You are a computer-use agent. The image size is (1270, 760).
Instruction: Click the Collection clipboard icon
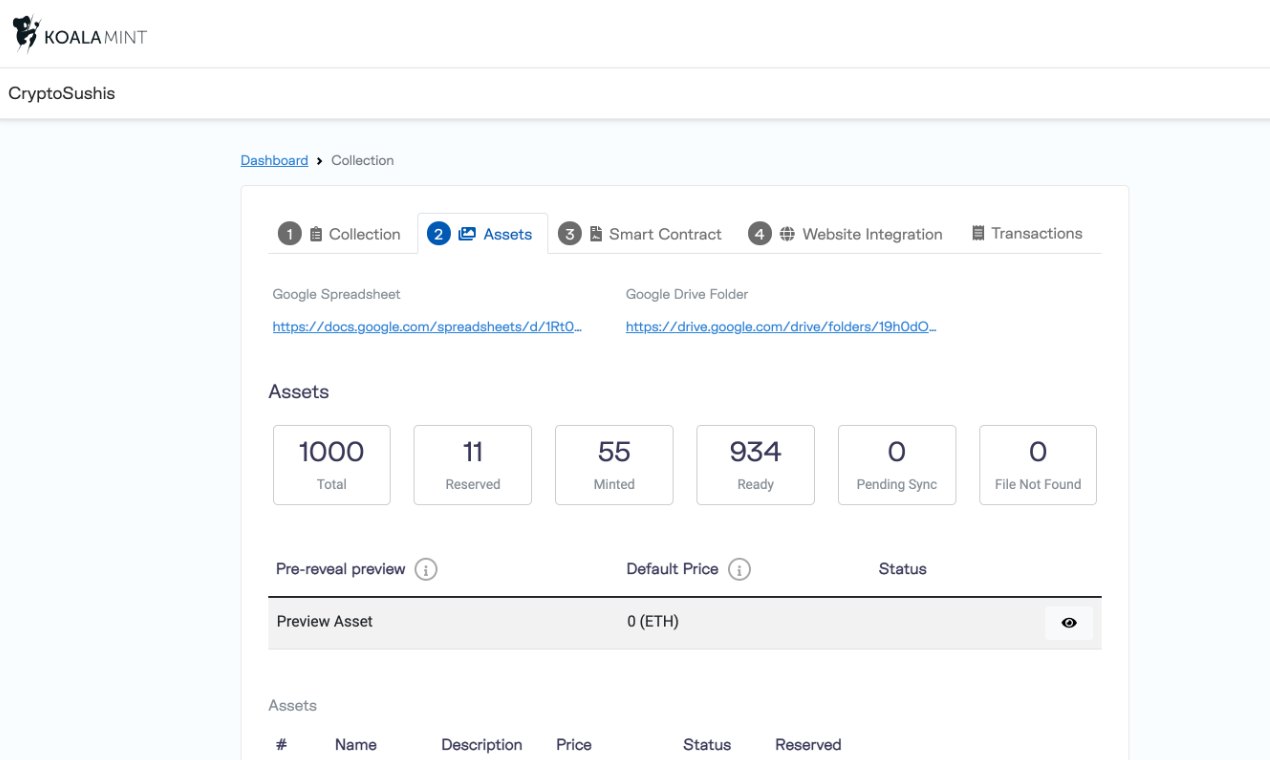(316, 234)
